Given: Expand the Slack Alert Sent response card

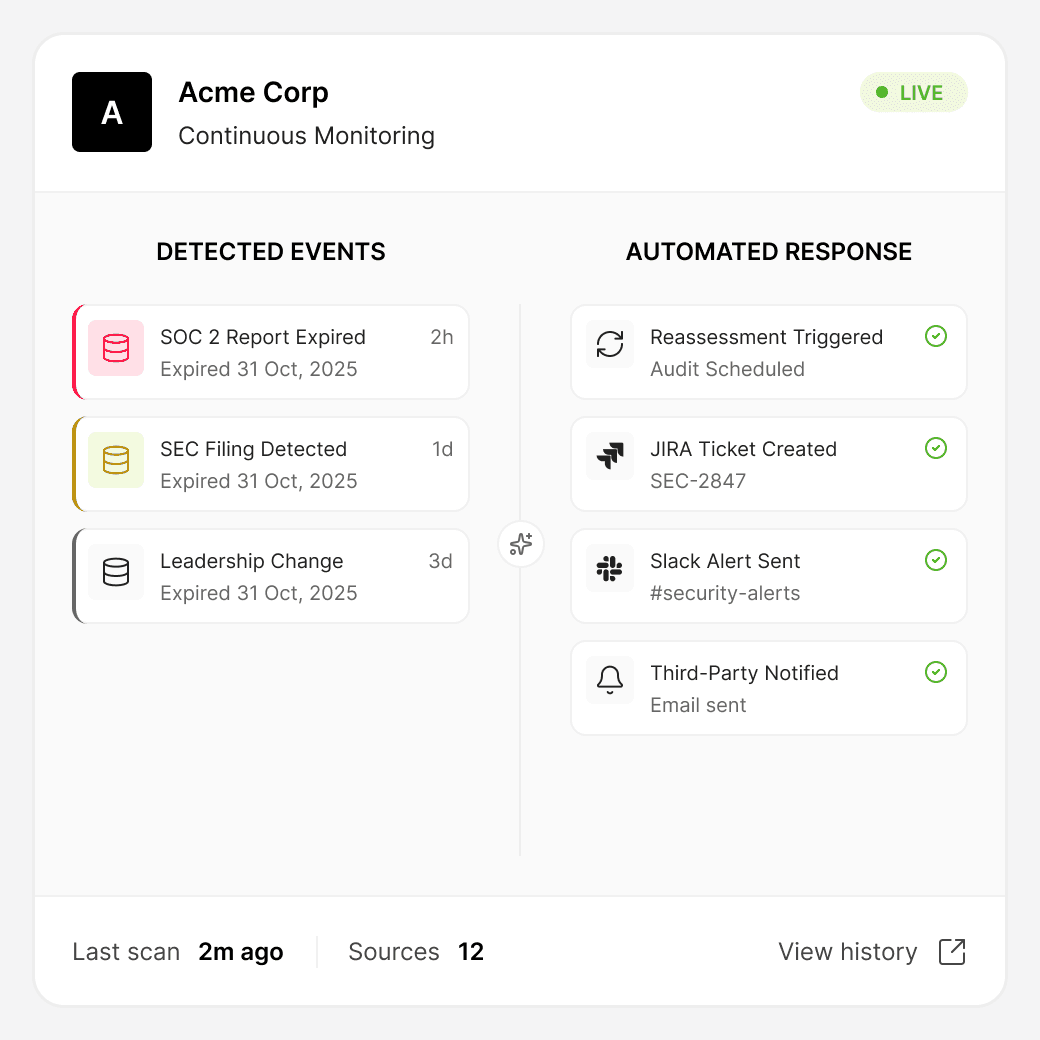Looking at the screenshot, I should pyautogui.click(x=768, y=576).
